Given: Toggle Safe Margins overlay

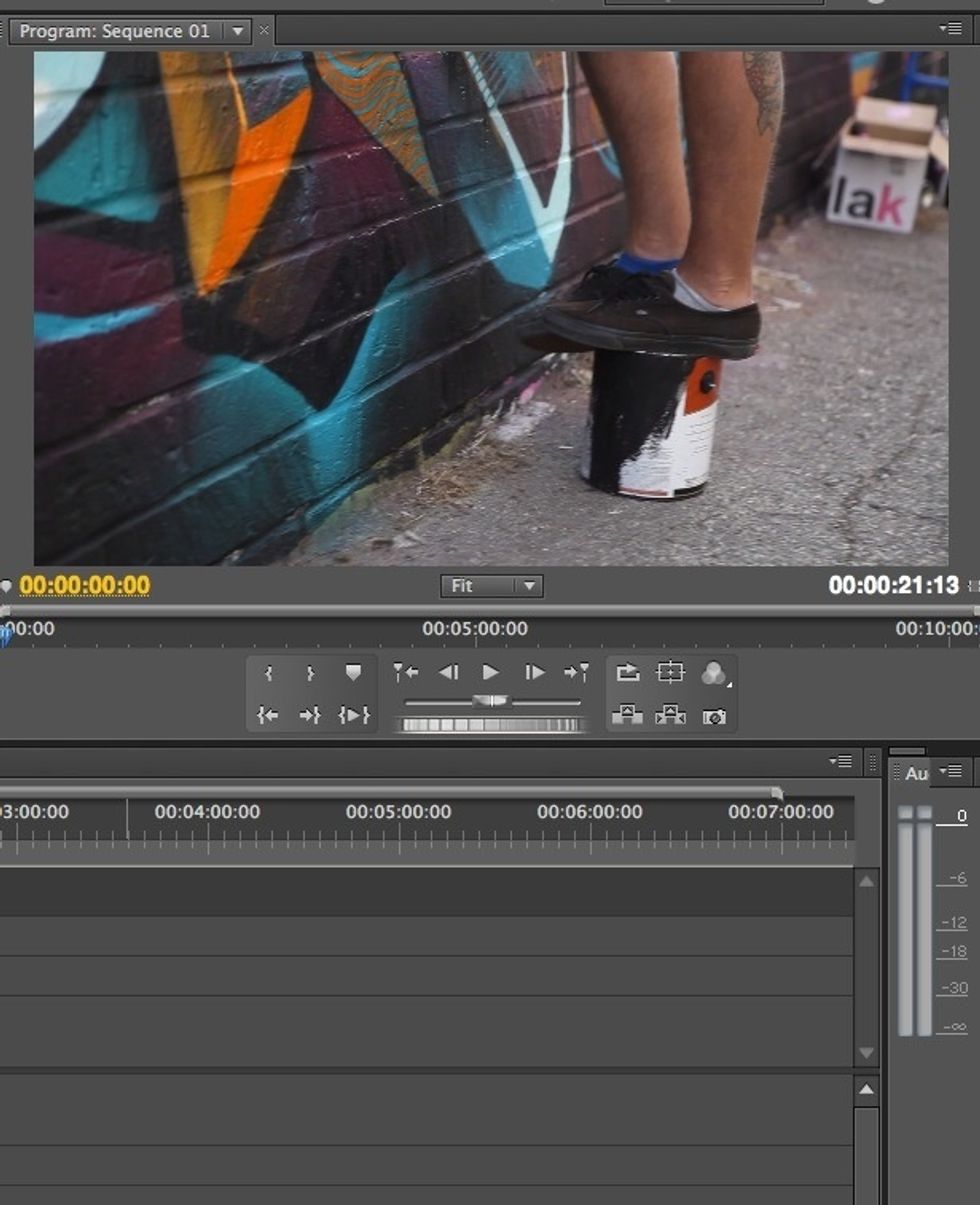Looking at the screenshot, I should click(x=670, y=672).
